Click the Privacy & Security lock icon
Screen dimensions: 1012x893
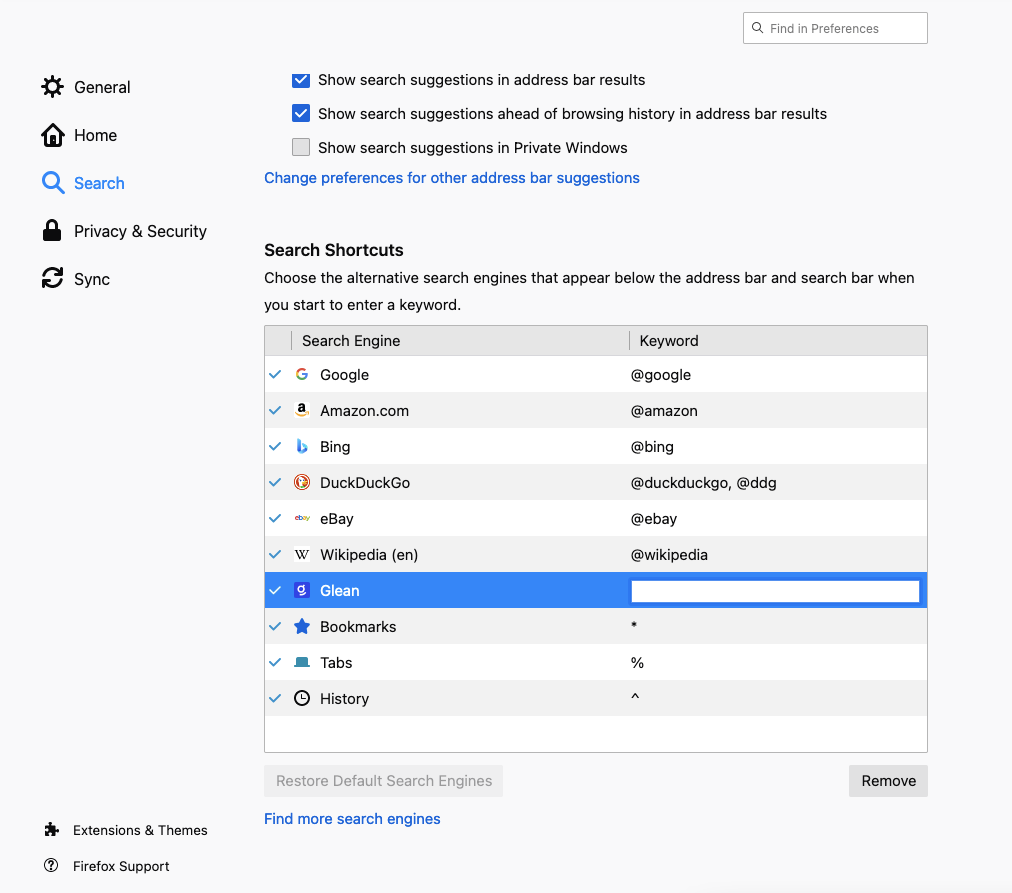(52, 230)
